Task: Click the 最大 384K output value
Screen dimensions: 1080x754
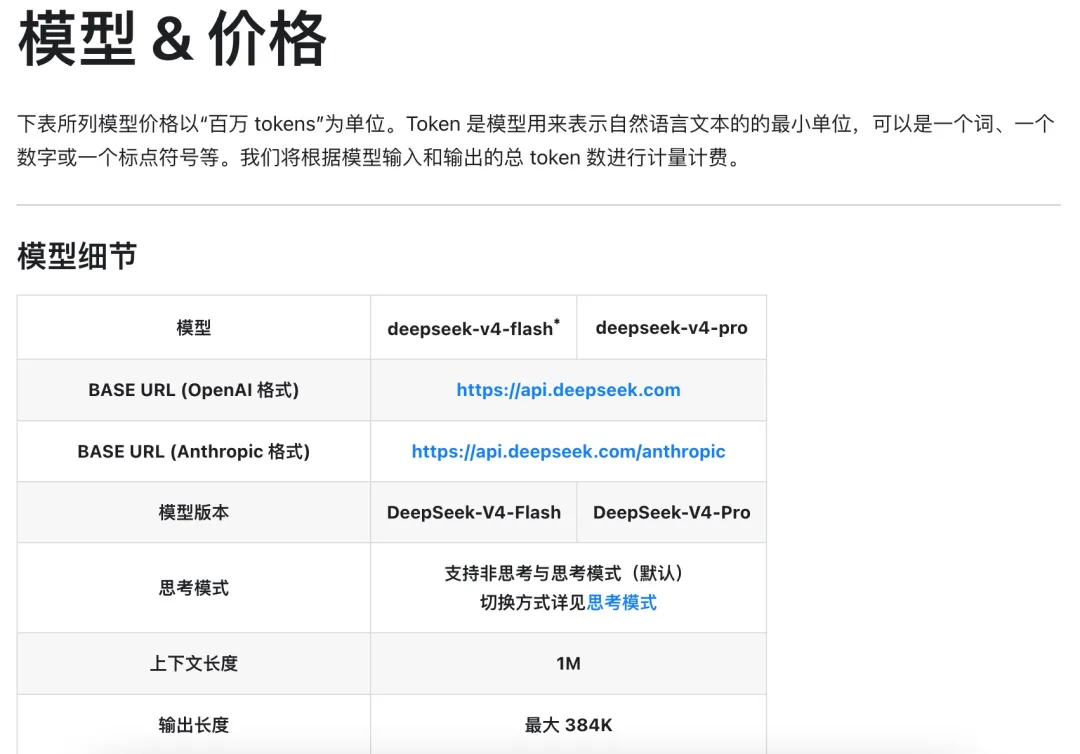Action: point(568,724)
